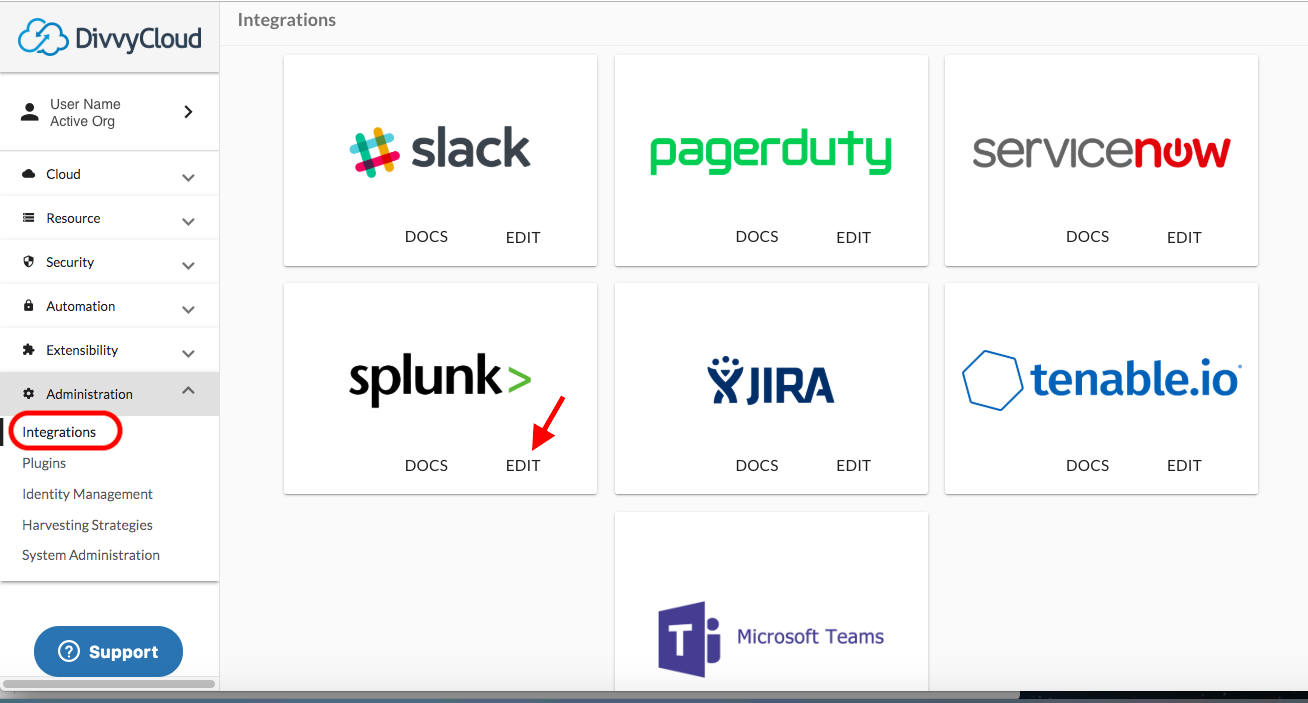Click EDIT on the JIRA card
The height and width of the screenshot is (703, 1308).
tap(854, 466)
